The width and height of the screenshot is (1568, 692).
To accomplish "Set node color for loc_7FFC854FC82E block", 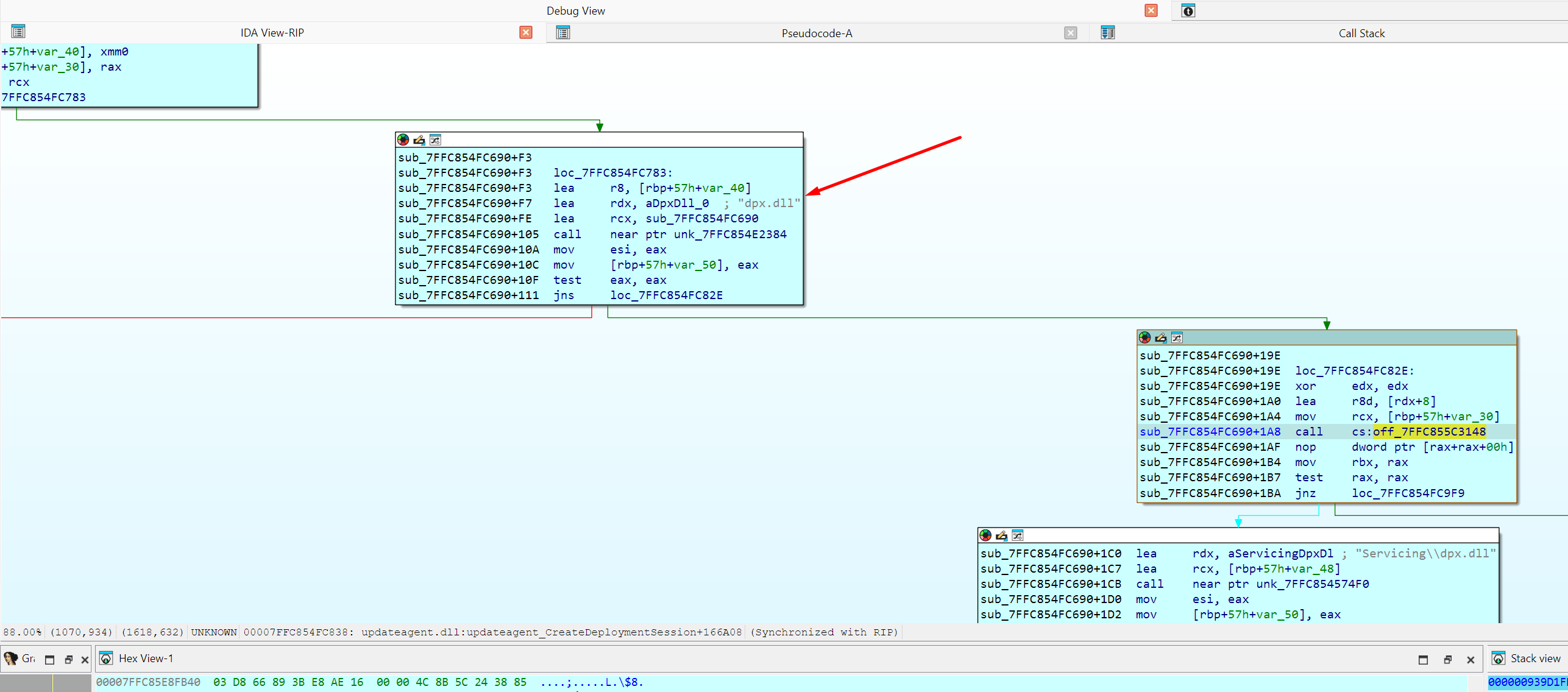I will point(1145,338).
